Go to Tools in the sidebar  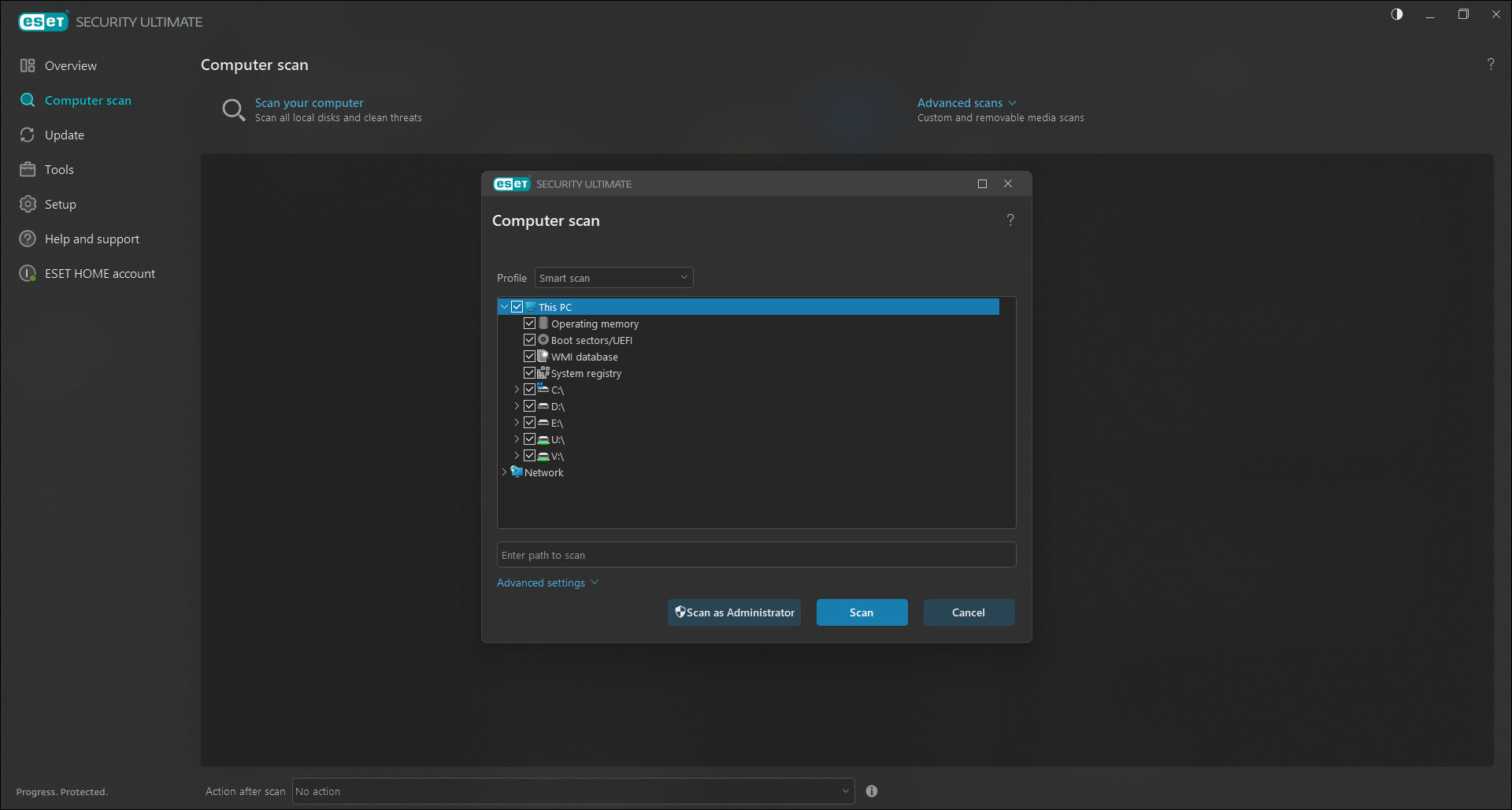[x=58, y=170]
